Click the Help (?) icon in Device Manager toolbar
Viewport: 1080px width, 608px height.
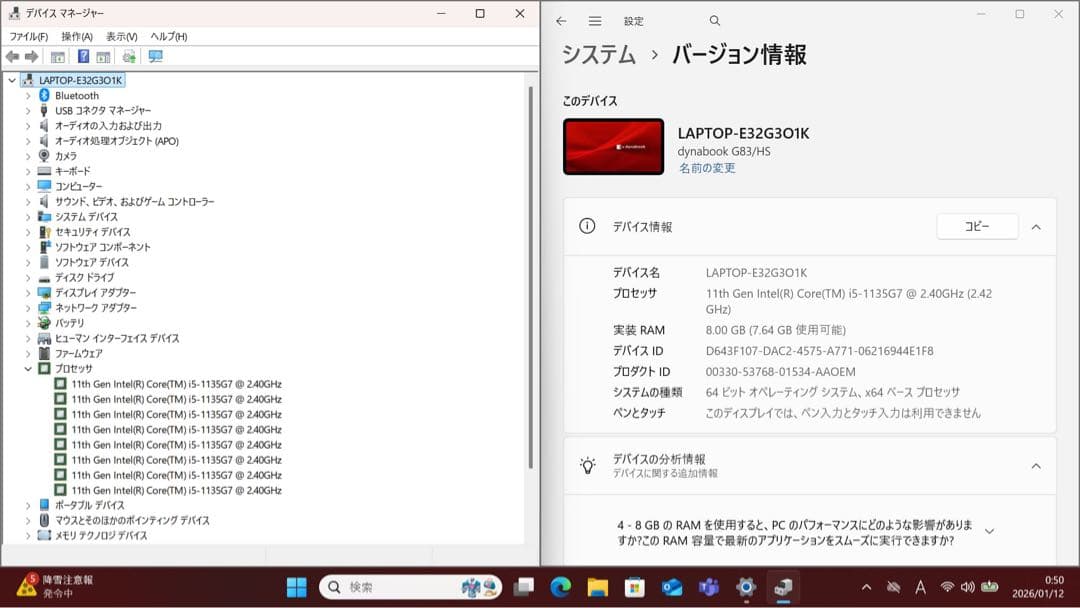pyautogui.click(x=84, y=57)
